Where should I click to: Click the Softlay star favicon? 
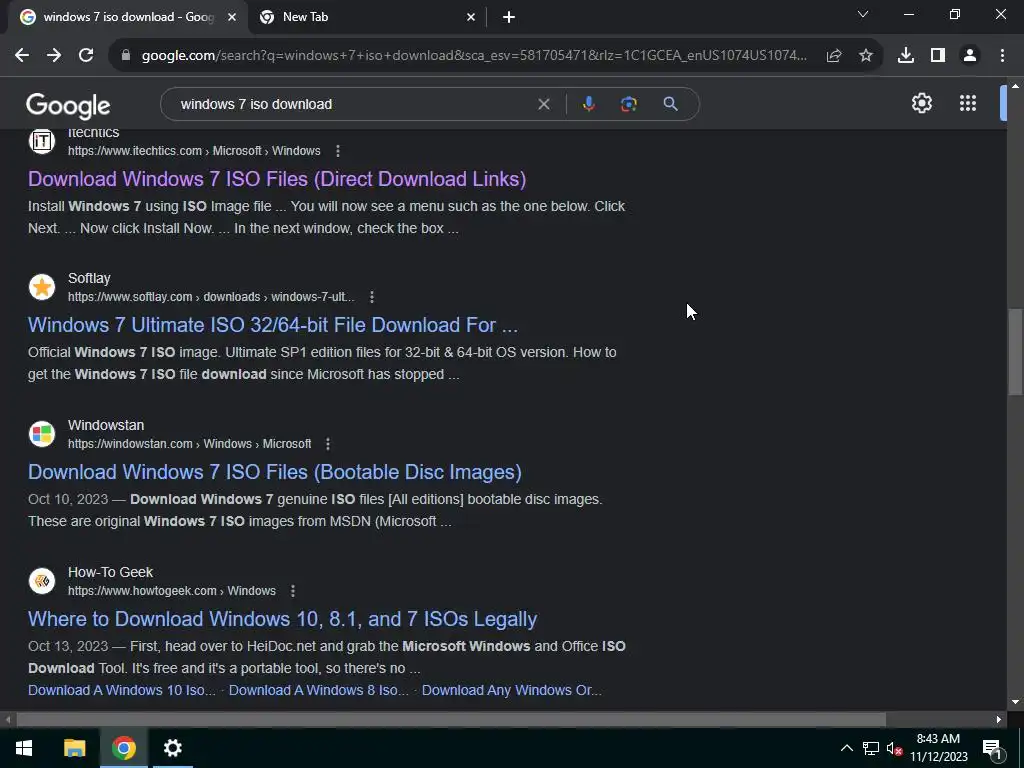coord(42,287)
